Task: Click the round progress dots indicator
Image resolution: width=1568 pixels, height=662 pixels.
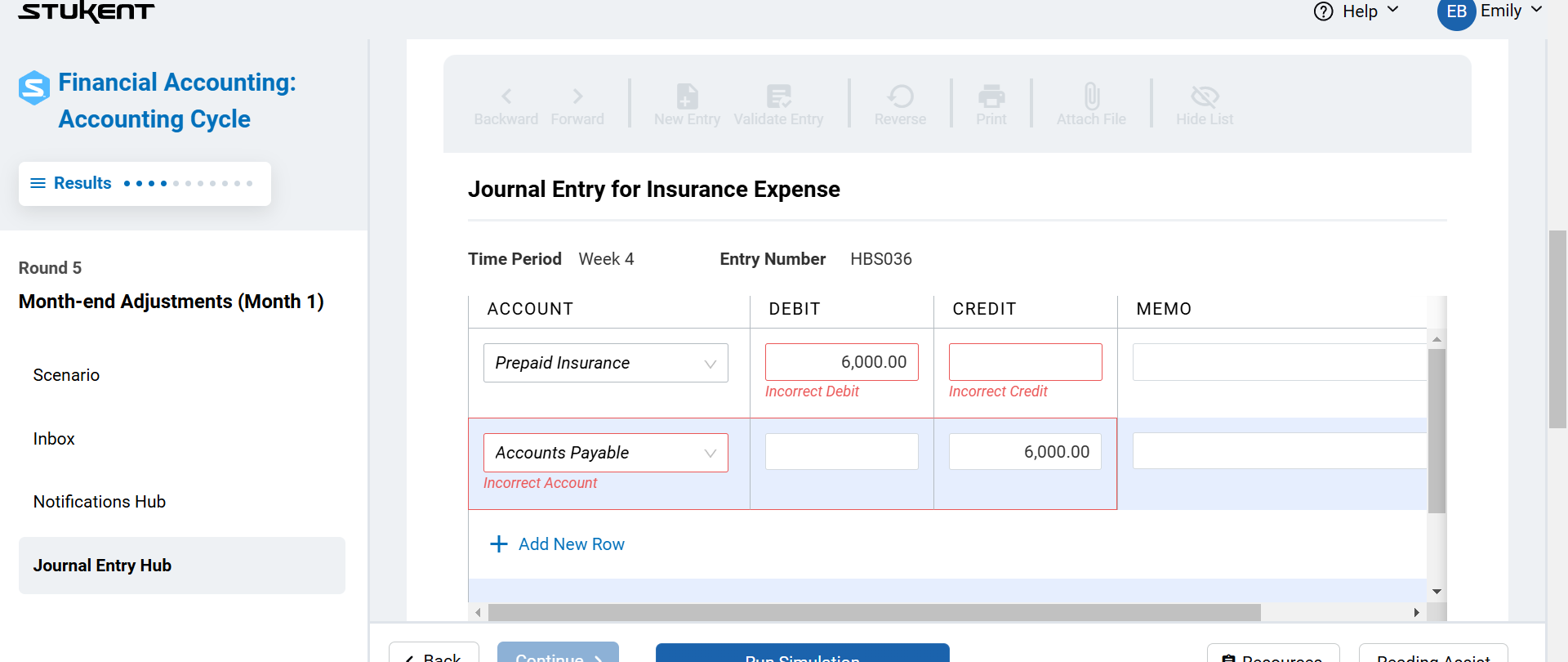Action: pyautogui.click(x=188, y=183)
